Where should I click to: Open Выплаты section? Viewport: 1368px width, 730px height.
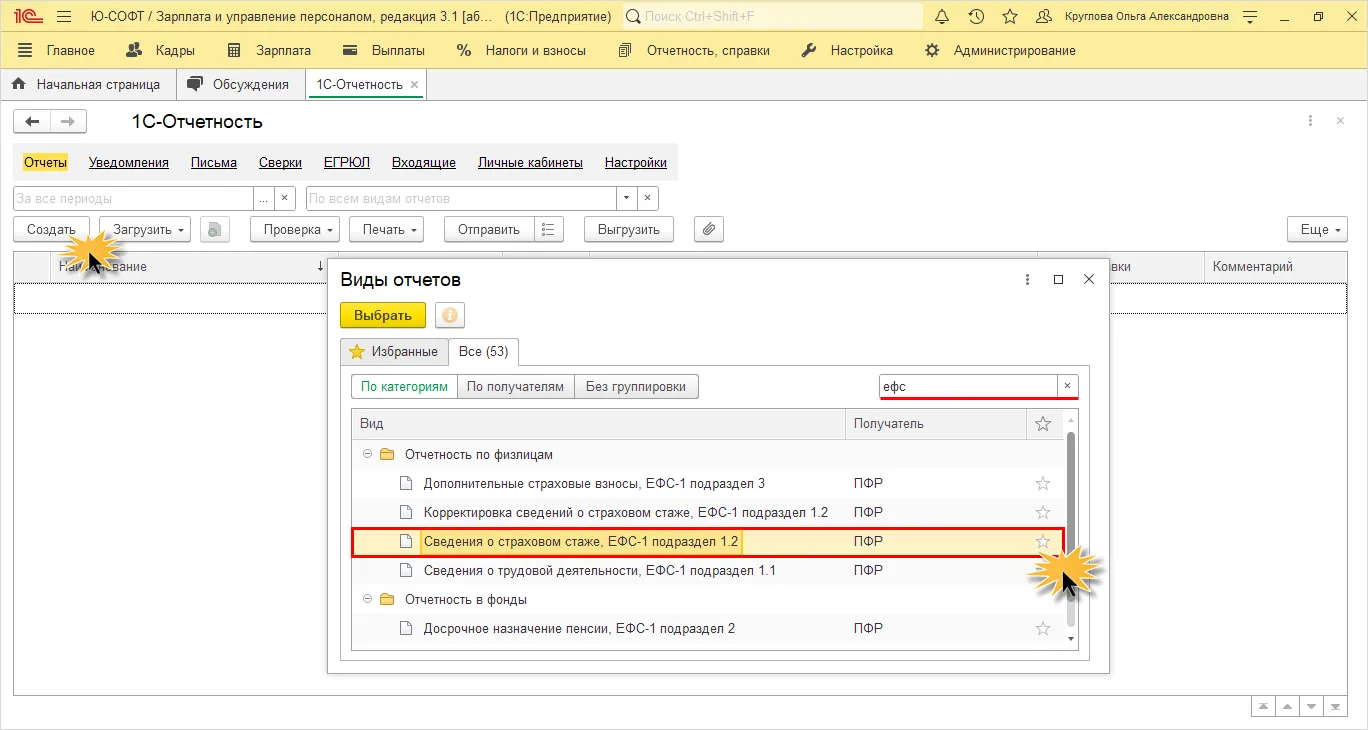(384, 50)
